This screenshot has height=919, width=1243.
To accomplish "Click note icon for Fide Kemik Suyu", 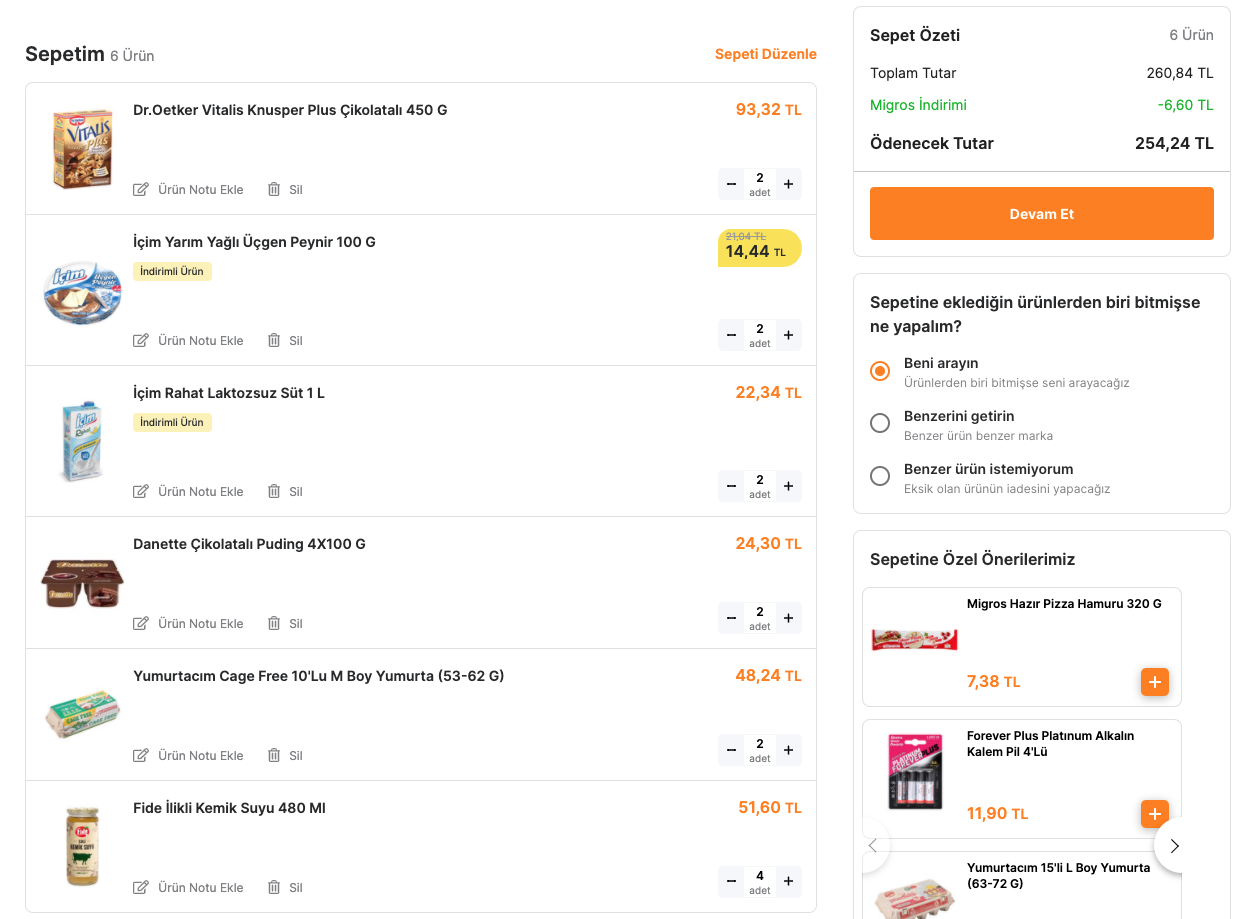I will (141, 887).
